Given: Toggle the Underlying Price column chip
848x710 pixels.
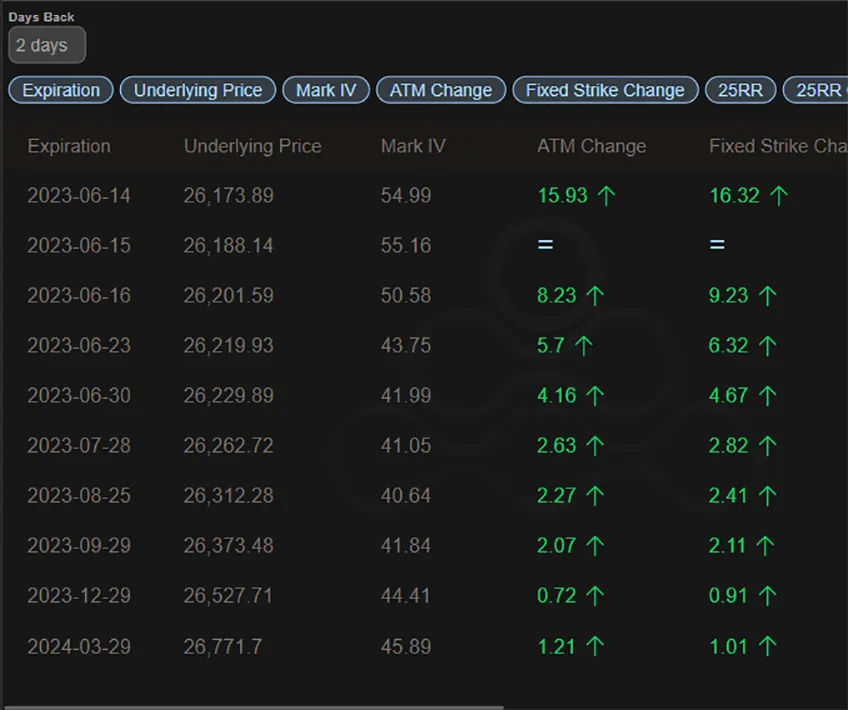Looking at the screenshot, I should pyautogui.click(x=198, y=90).
